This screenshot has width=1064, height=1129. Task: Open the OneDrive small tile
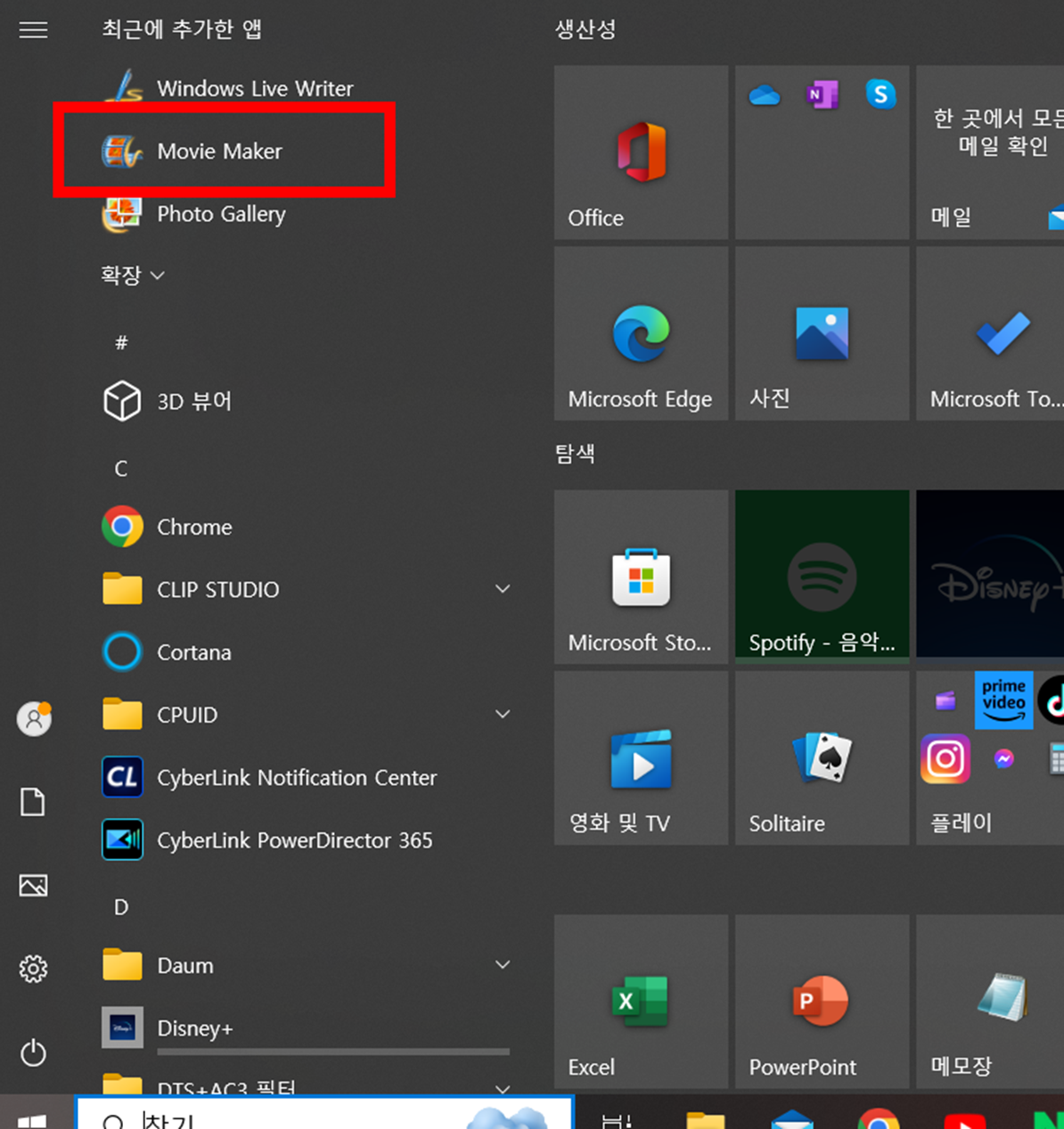coord(765,94)
